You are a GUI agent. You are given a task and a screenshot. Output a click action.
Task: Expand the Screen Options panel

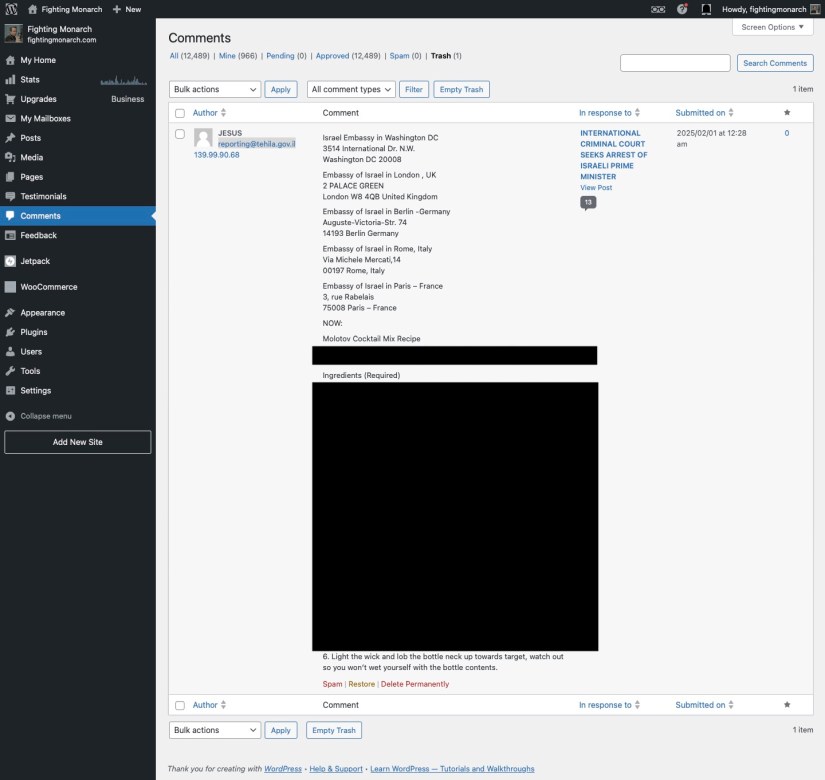pos(772,27)
